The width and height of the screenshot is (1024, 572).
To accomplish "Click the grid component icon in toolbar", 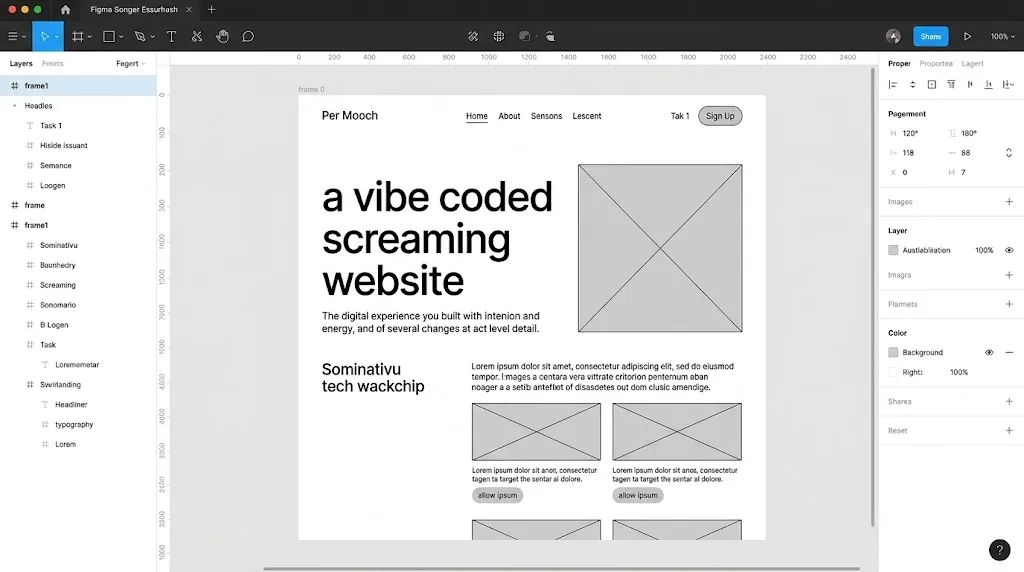I will click(x=499, y=37).
